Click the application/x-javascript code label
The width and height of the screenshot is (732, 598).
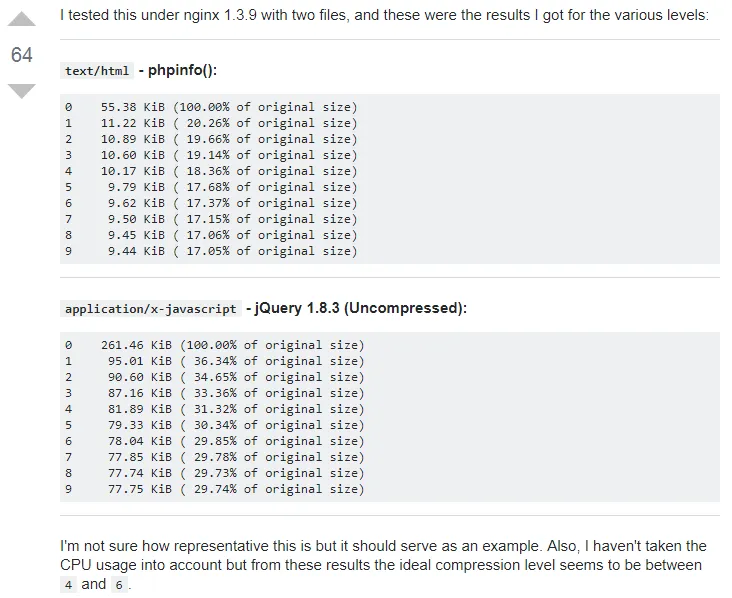[151, 309]
